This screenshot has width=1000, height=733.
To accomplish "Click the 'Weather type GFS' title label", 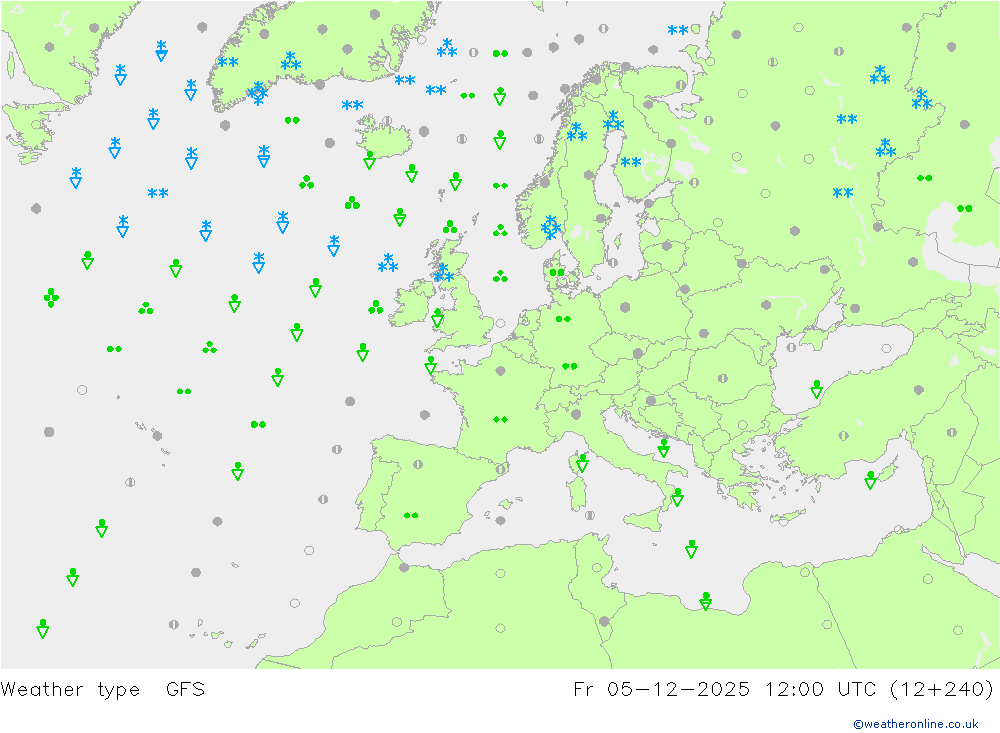I will pyautogui.click(x=103, y=689).
